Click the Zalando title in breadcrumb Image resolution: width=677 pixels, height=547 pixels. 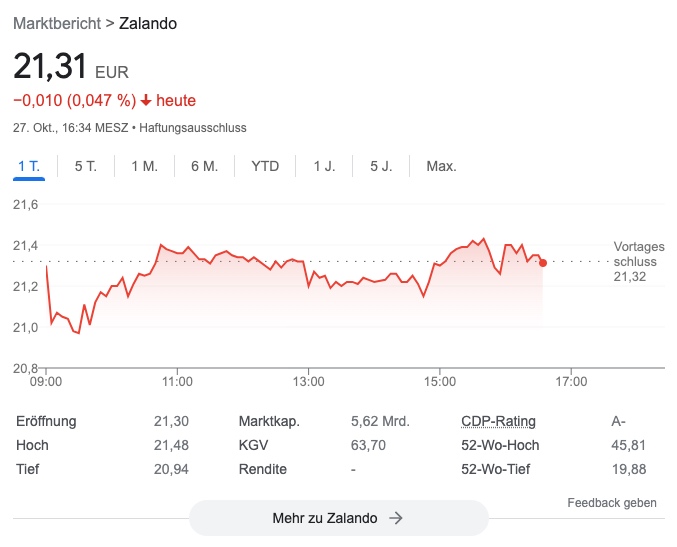point(148,23)
